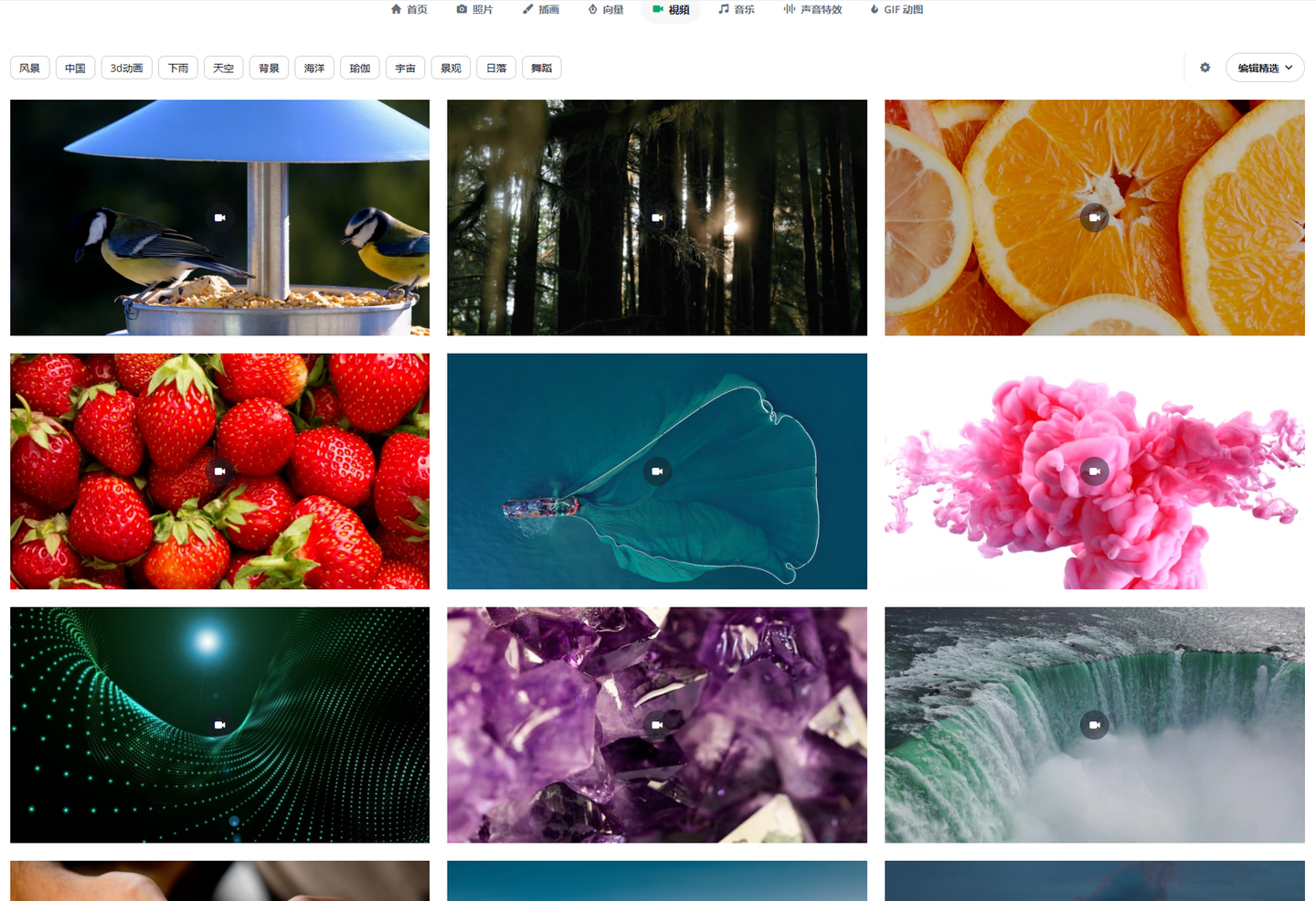Filter by the 中国 tag

pos(76,68)
